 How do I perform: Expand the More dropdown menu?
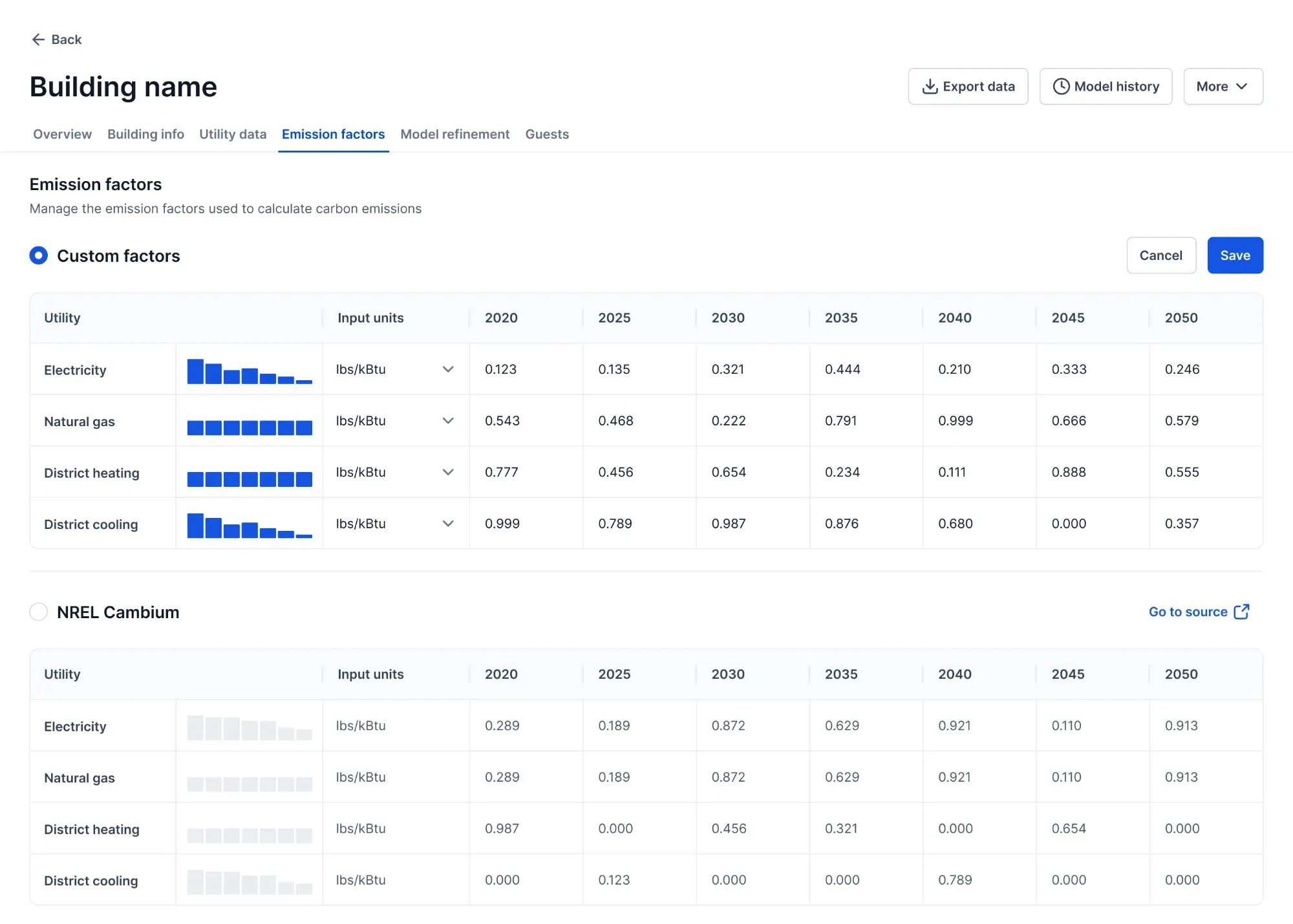point(1223,87)
